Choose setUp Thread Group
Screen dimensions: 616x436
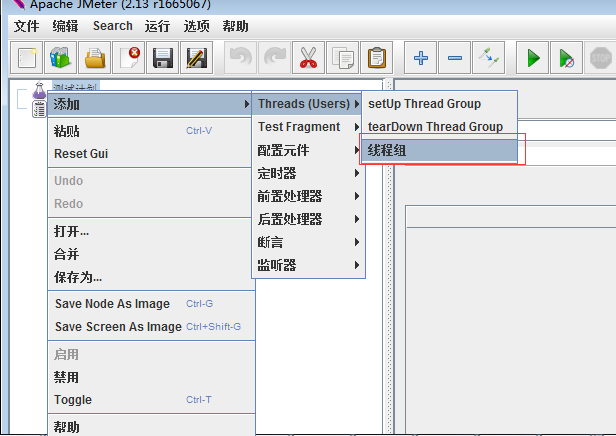click(x=440, y=104)
